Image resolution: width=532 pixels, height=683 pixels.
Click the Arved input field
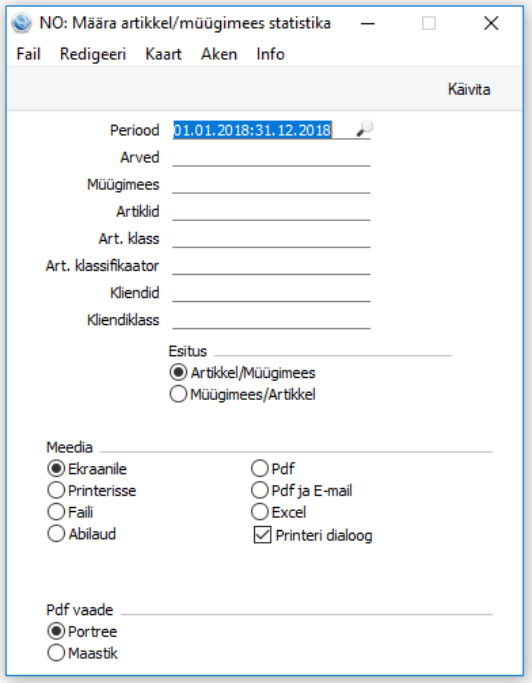(x=271, y=157)
